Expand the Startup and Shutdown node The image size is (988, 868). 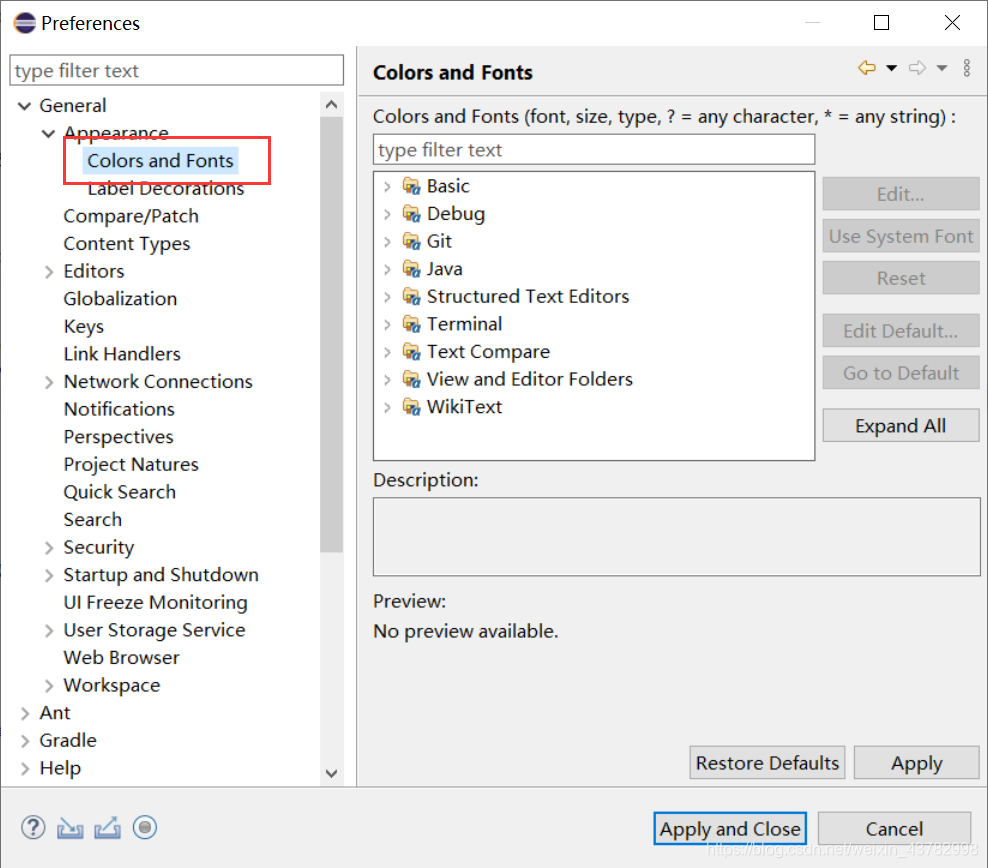click(49, 575)
